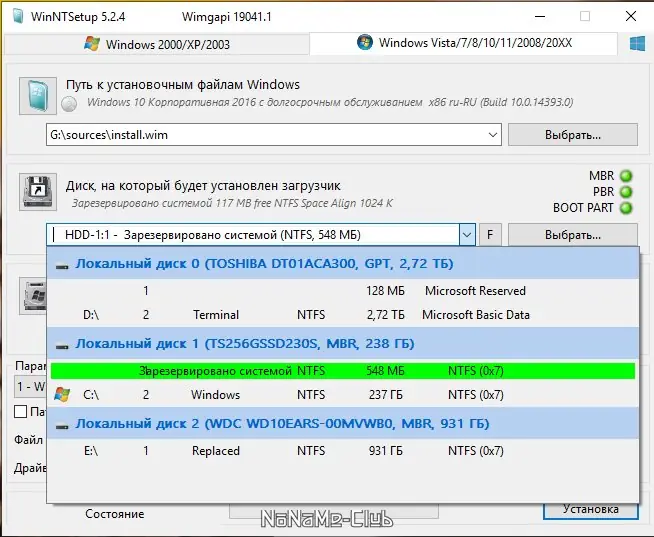
Task: Click the installation drive icon behind dropdown
Action: pyautogui.click(x=33, y=296)
